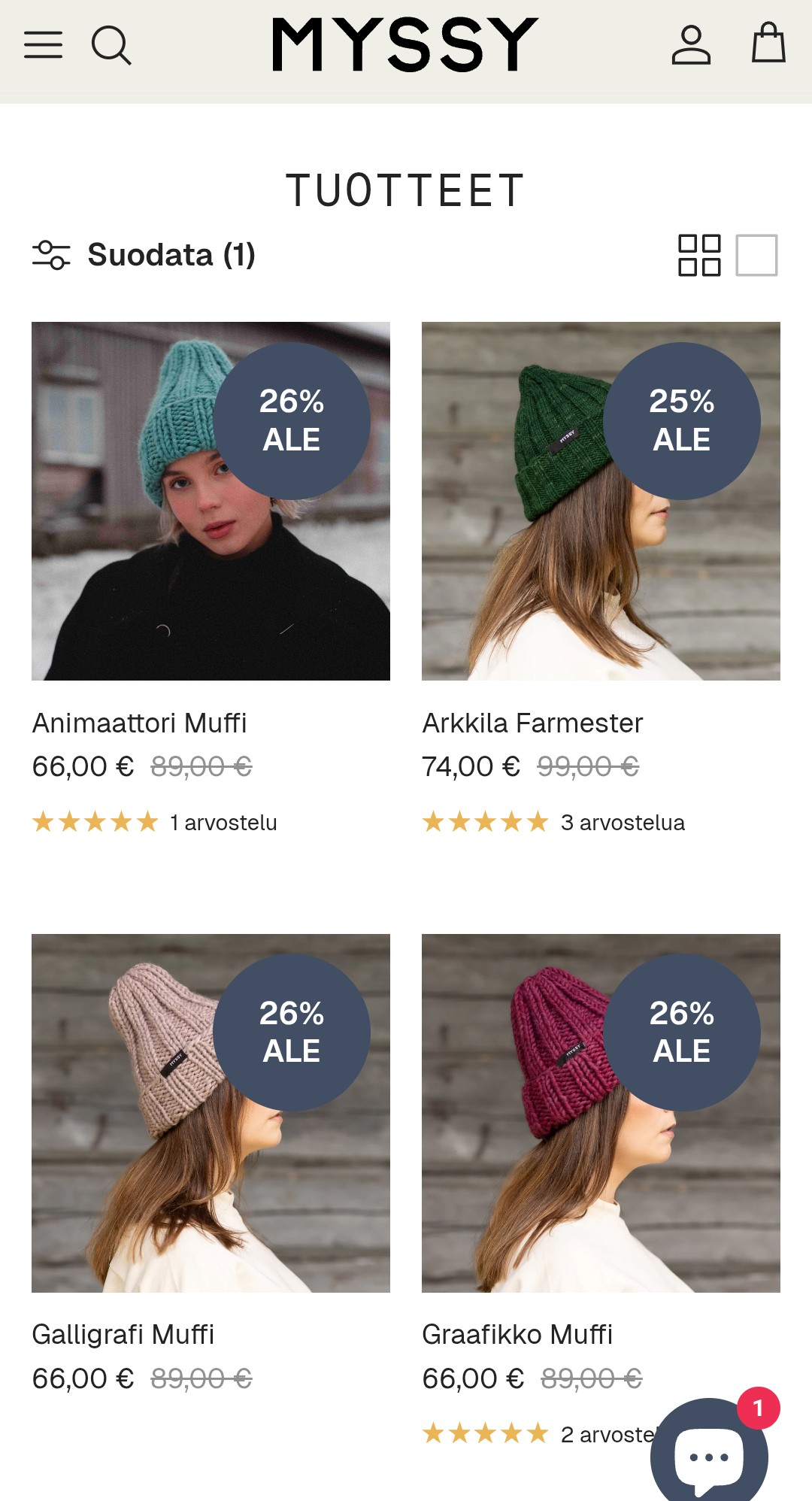Switch to two-column grid view
Screen dimensions: 812x1501
pyautogui.click(x=699, y=256)
